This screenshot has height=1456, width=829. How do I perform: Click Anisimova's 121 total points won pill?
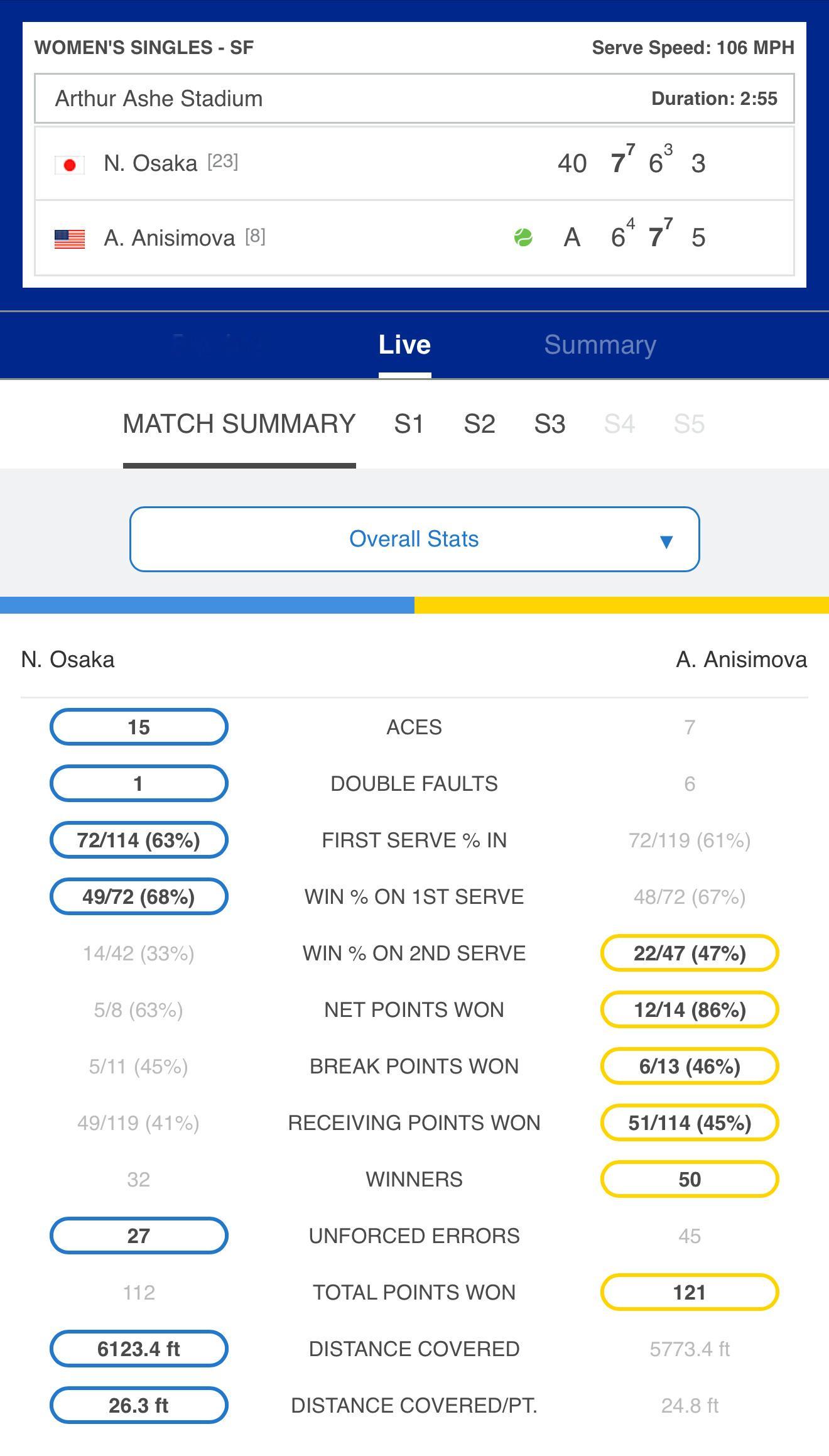pos(690,1292)
